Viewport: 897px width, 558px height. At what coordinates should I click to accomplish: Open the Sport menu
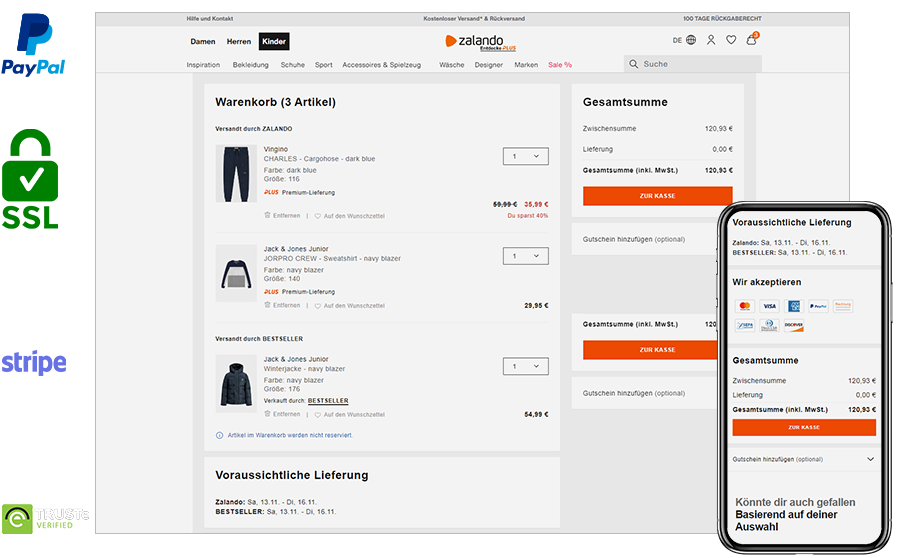[324, 65]
